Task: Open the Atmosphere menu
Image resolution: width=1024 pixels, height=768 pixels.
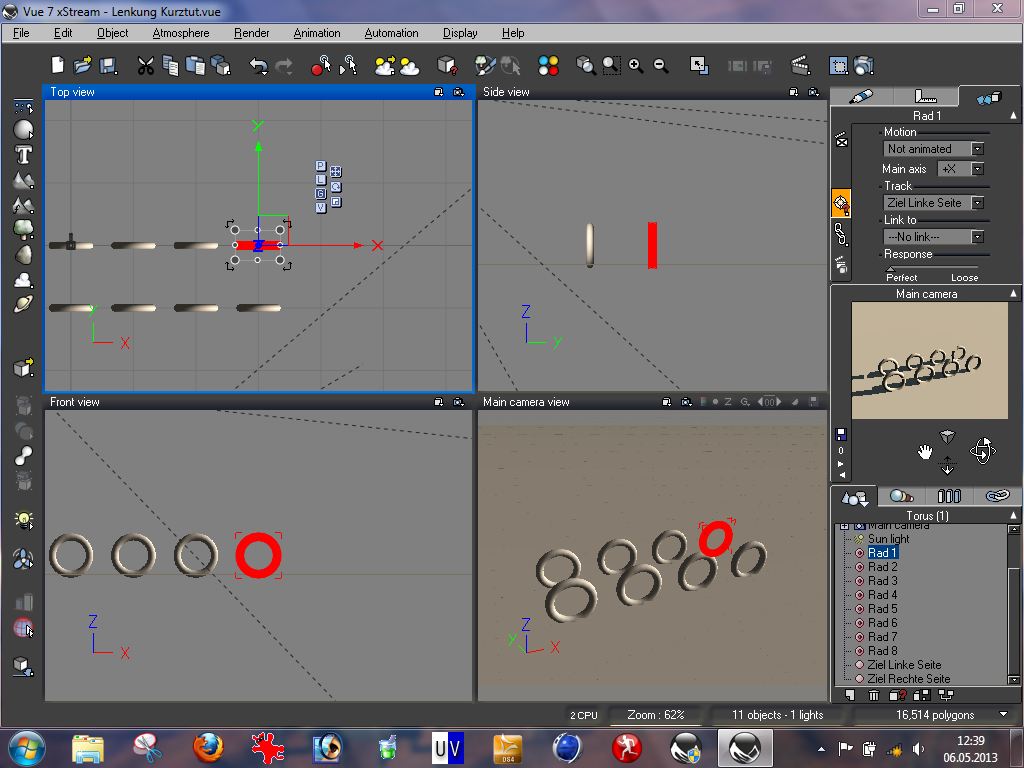Action: (x=181, y=33)
